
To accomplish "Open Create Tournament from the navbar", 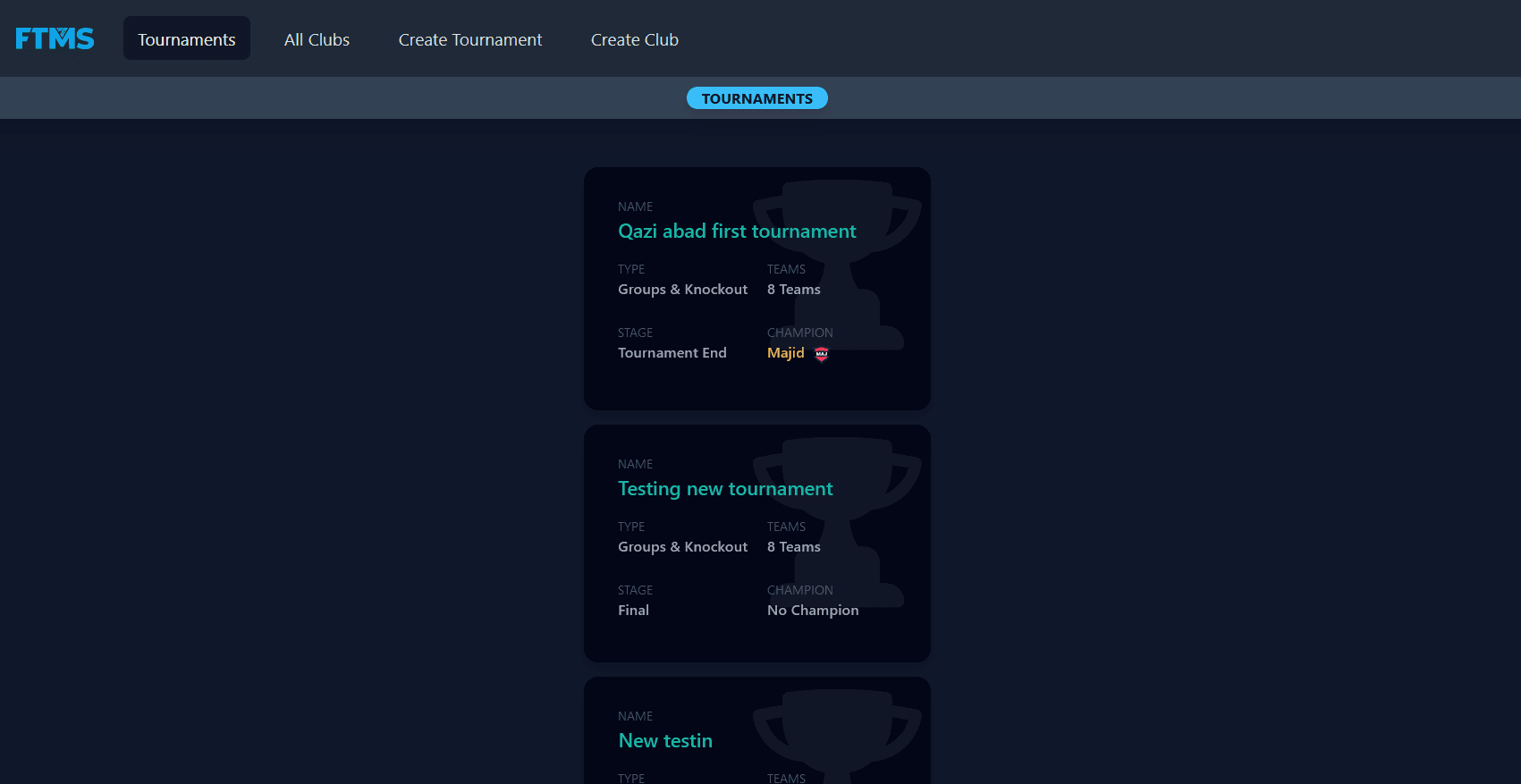I will pyautogui.click(x=469, y=39).
